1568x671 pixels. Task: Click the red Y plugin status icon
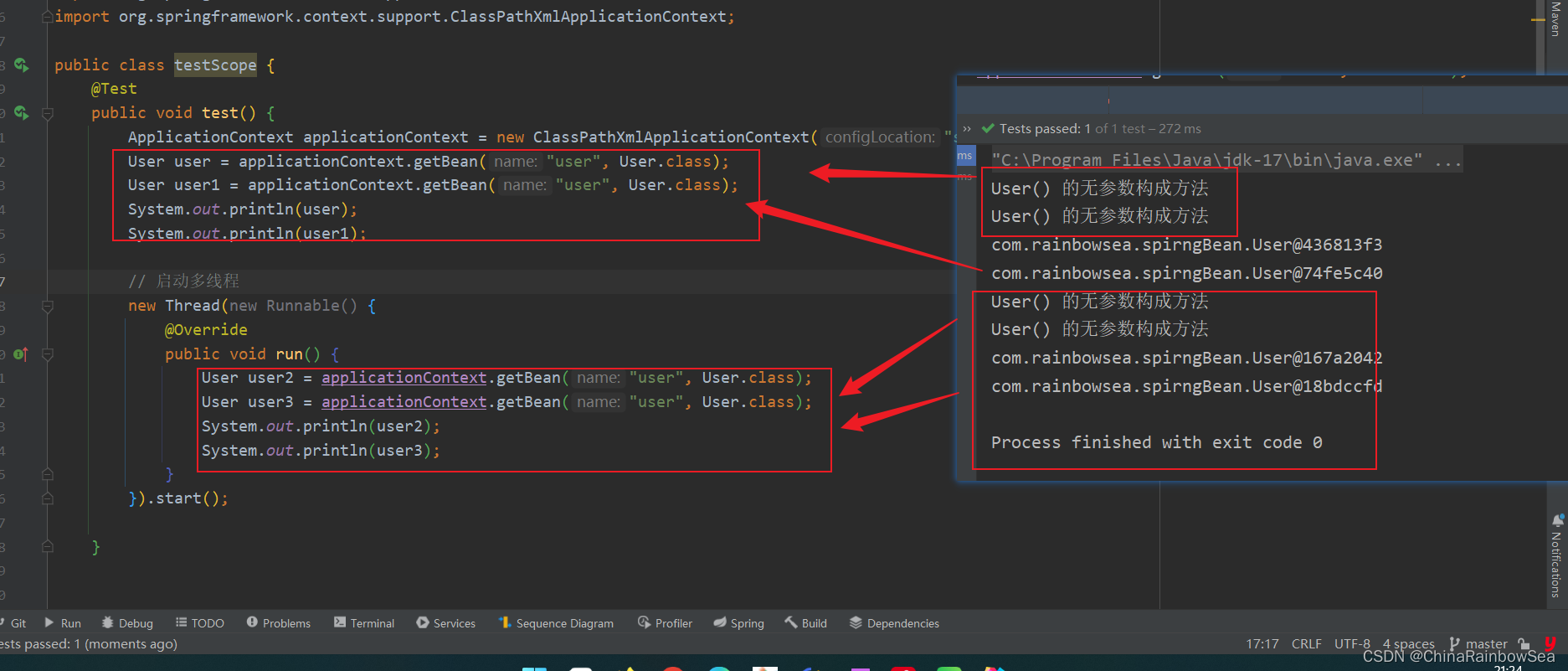pyautogui.click(x=1550, y=643)
